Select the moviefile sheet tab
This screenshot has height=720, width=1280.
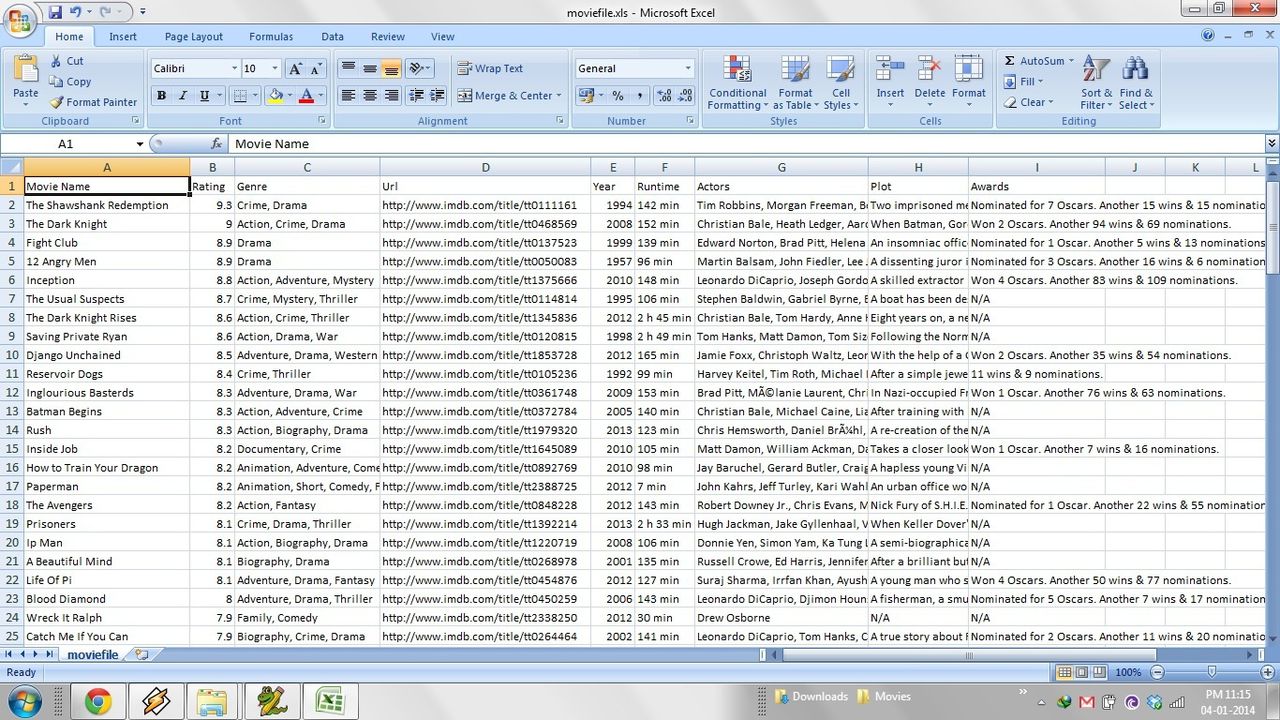coord(93,655)
